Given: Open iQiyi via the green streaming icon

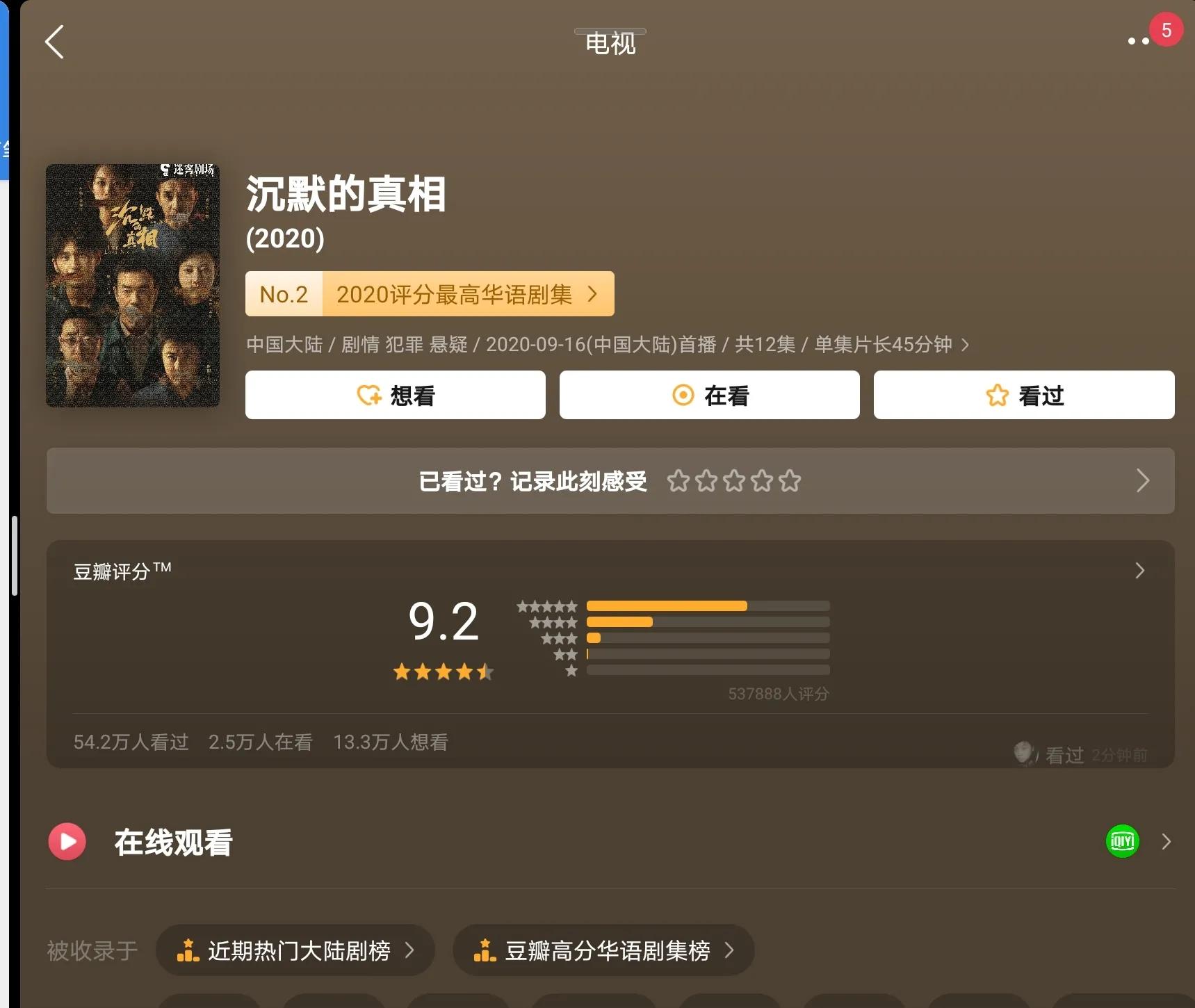Looking at the screenshot, I should [1121, 842].
